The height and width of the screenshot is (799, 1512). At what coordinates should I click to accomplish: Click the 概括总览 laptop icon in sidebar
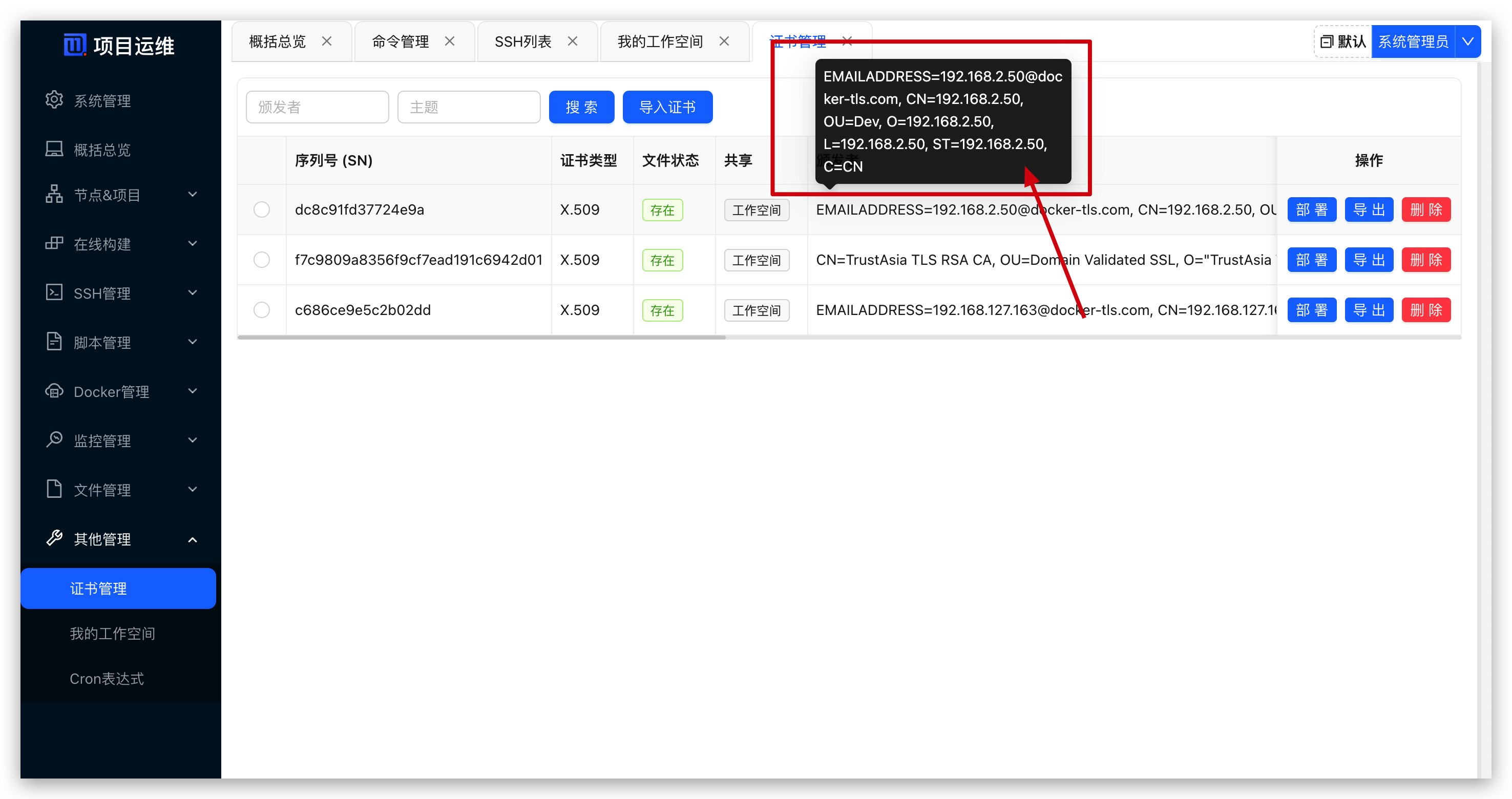54,149
